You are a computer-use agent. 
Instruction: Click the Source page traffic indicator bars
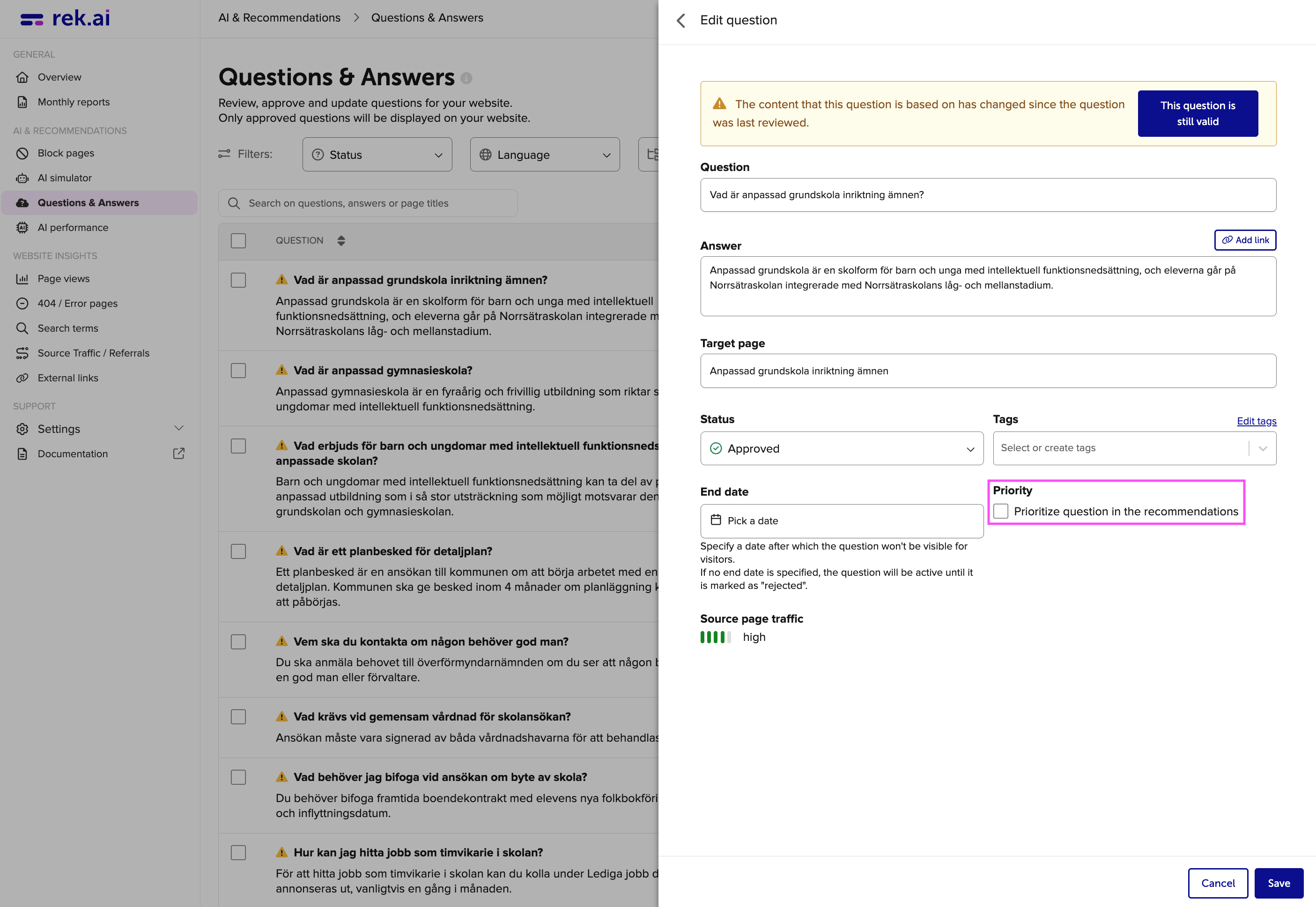[715, 637]
